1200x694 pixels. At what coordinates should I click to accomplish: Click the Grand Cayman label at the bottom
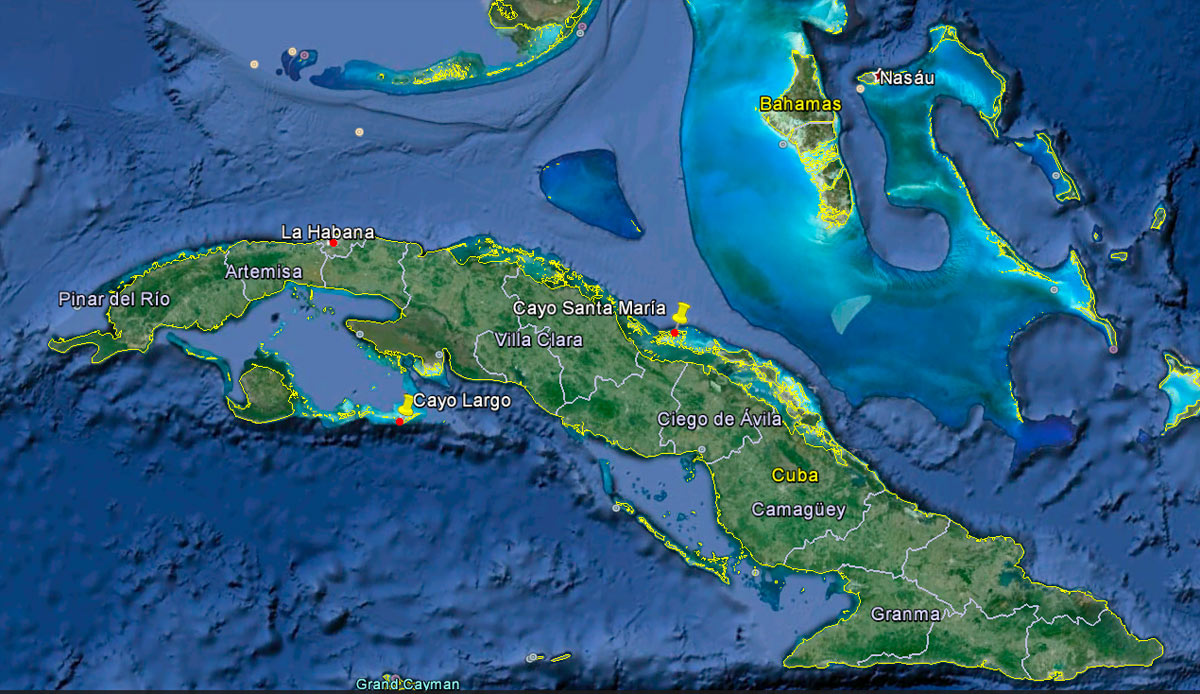click(411, 685)
